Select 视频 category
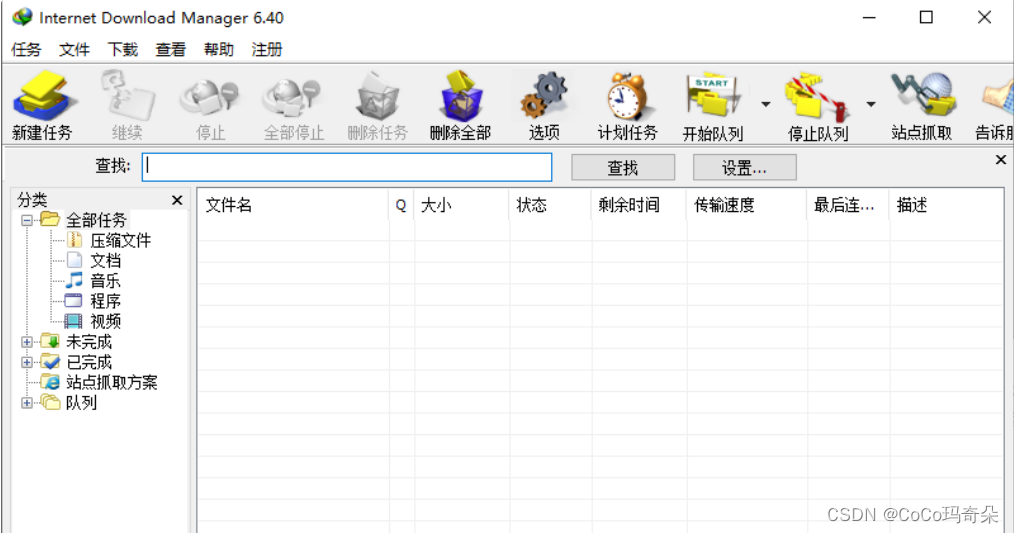This screenshot has height=533, width=1014. [x=105, y=321]
